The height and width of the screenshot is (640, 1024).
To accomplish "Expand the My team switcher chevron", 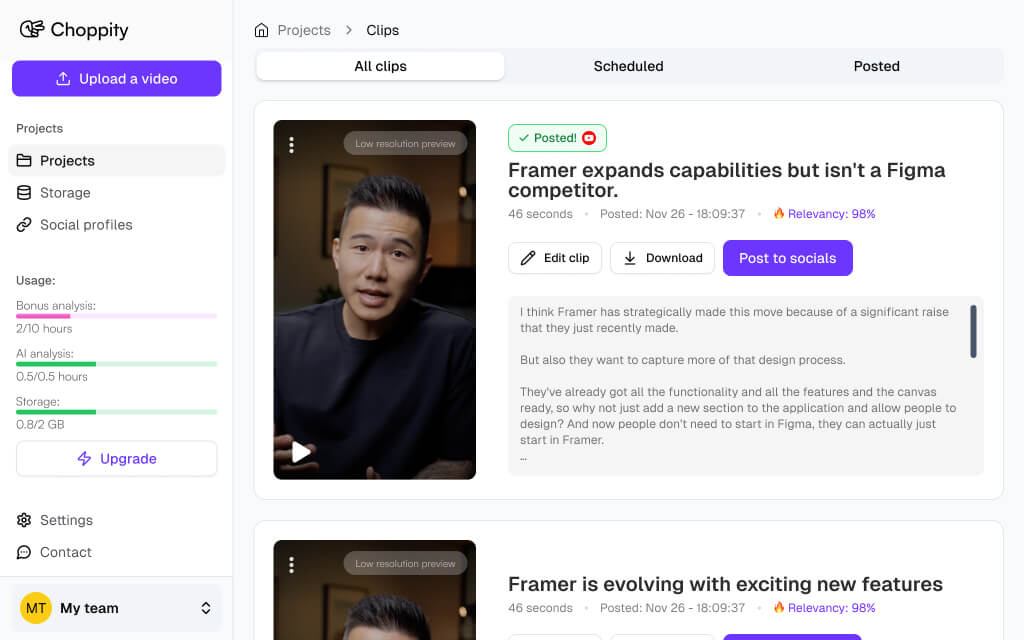I will tap(206, 608).
